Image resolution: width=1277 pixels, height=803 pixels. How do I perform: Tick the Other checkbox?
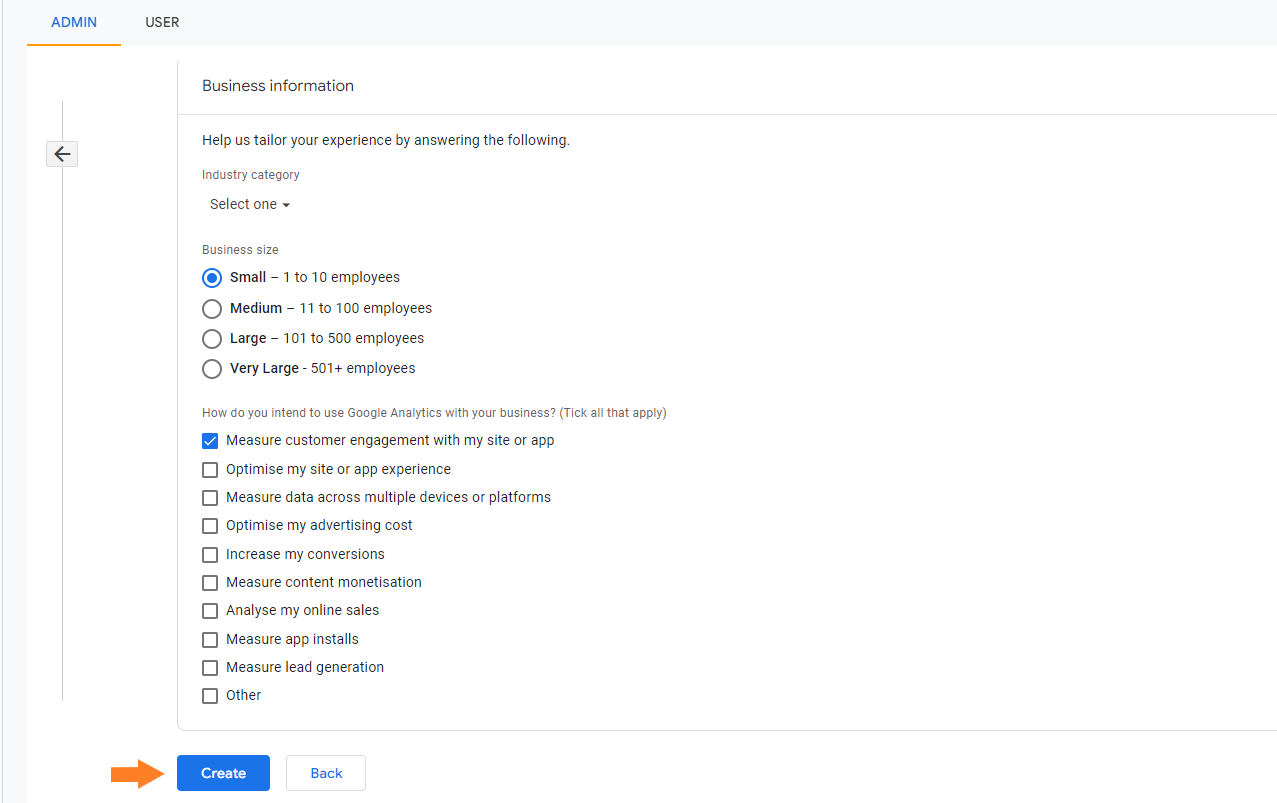coord(210,696)
